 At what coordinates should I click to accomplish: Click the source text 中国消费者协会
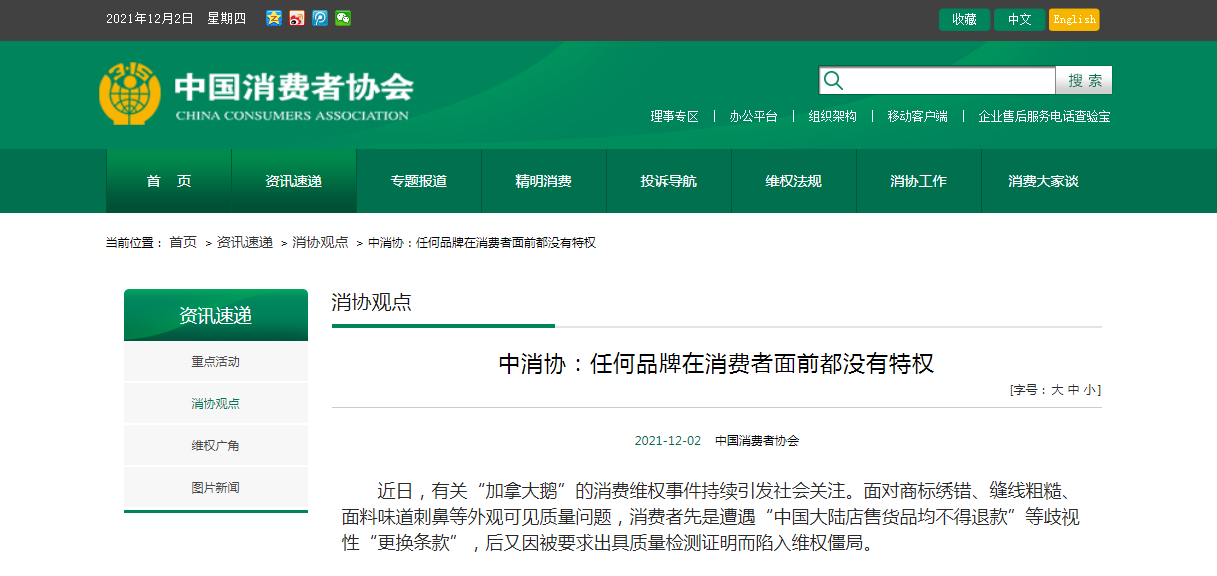[x=757, y=441]
